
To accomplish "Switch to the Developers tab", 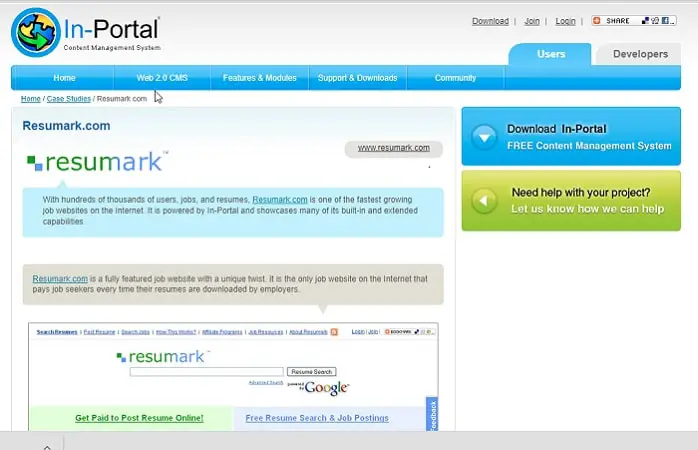I will click(x=640, y=54).
